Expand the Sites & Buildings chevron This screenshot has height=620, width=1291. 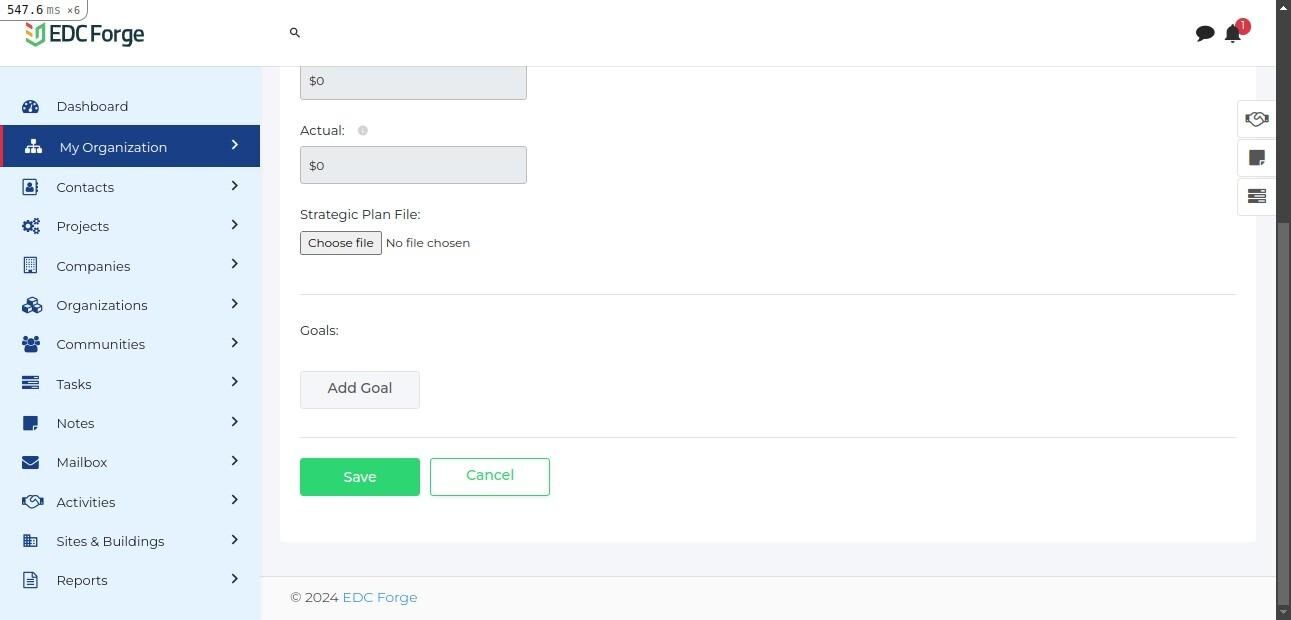click(x=235, y=540)
